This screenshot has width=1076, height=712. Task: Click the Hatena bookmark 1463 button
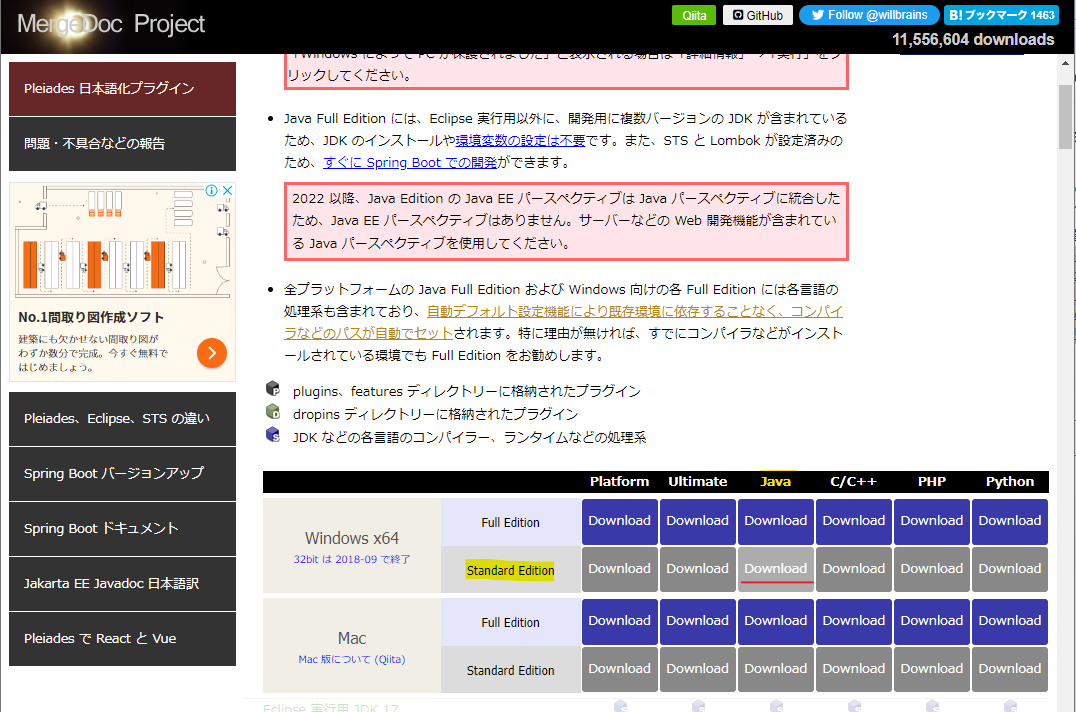(x=1001, y=15)
